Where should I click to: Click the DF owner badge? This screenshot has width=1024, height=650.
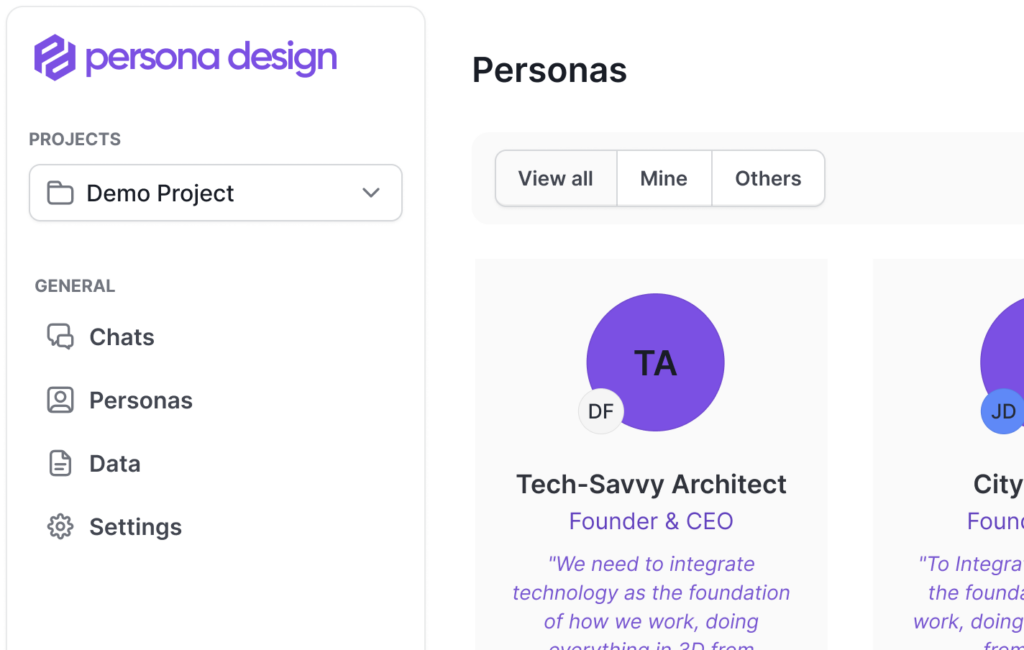pyautogui.click(x=601, y=411)
